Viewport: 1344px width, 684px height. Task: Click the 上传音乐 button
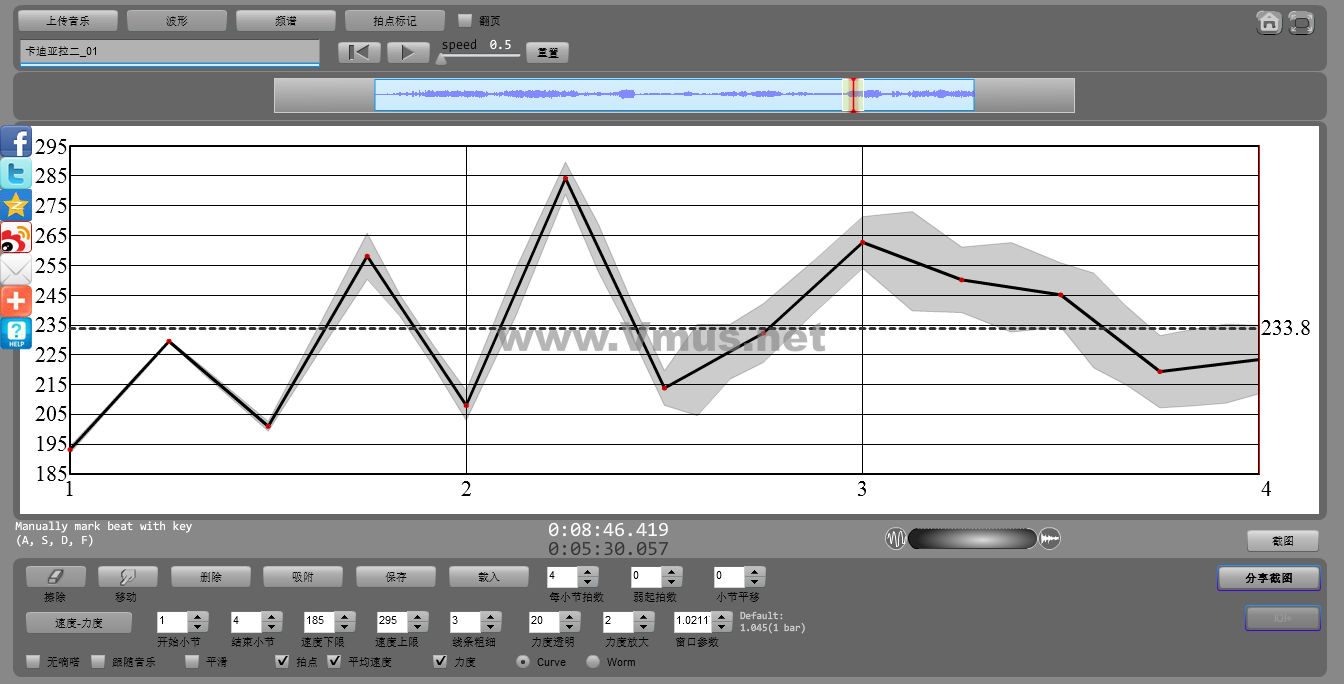68,20
